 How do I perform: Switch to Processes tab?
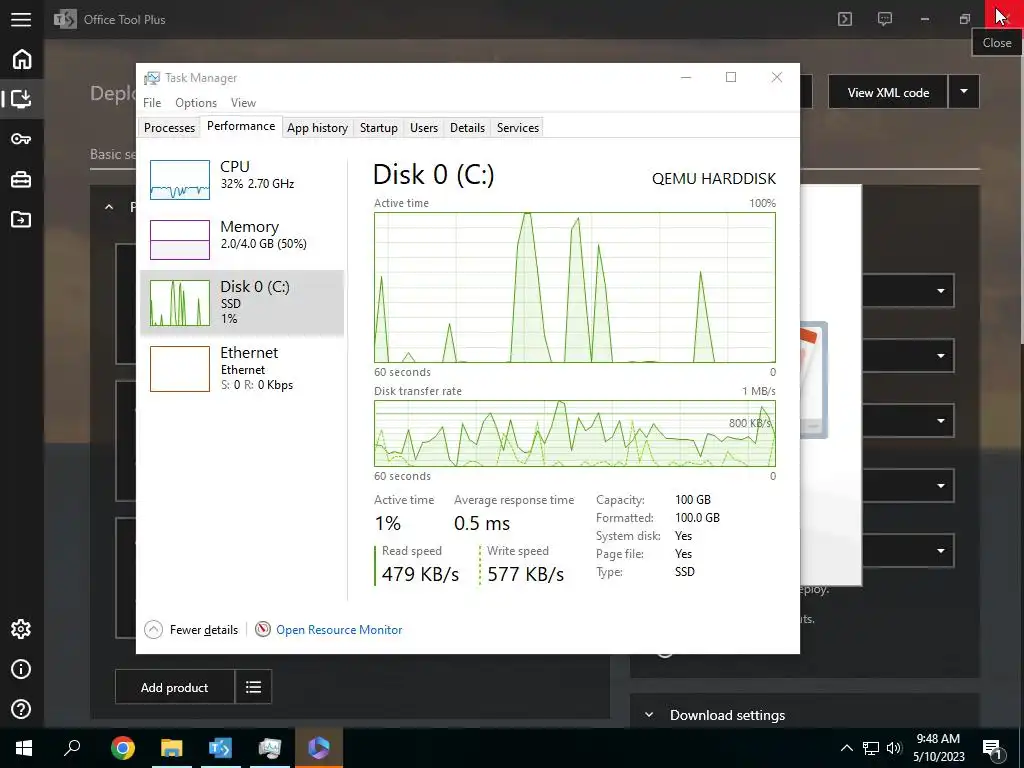[x=169, y=127]
